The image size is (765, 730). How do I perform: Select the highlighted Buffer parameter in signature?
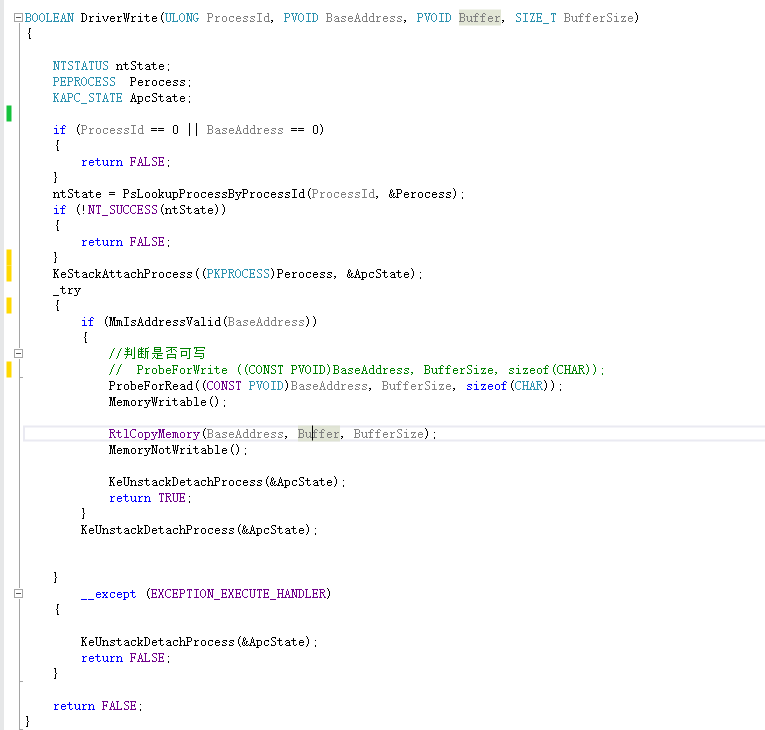(480, 18)
